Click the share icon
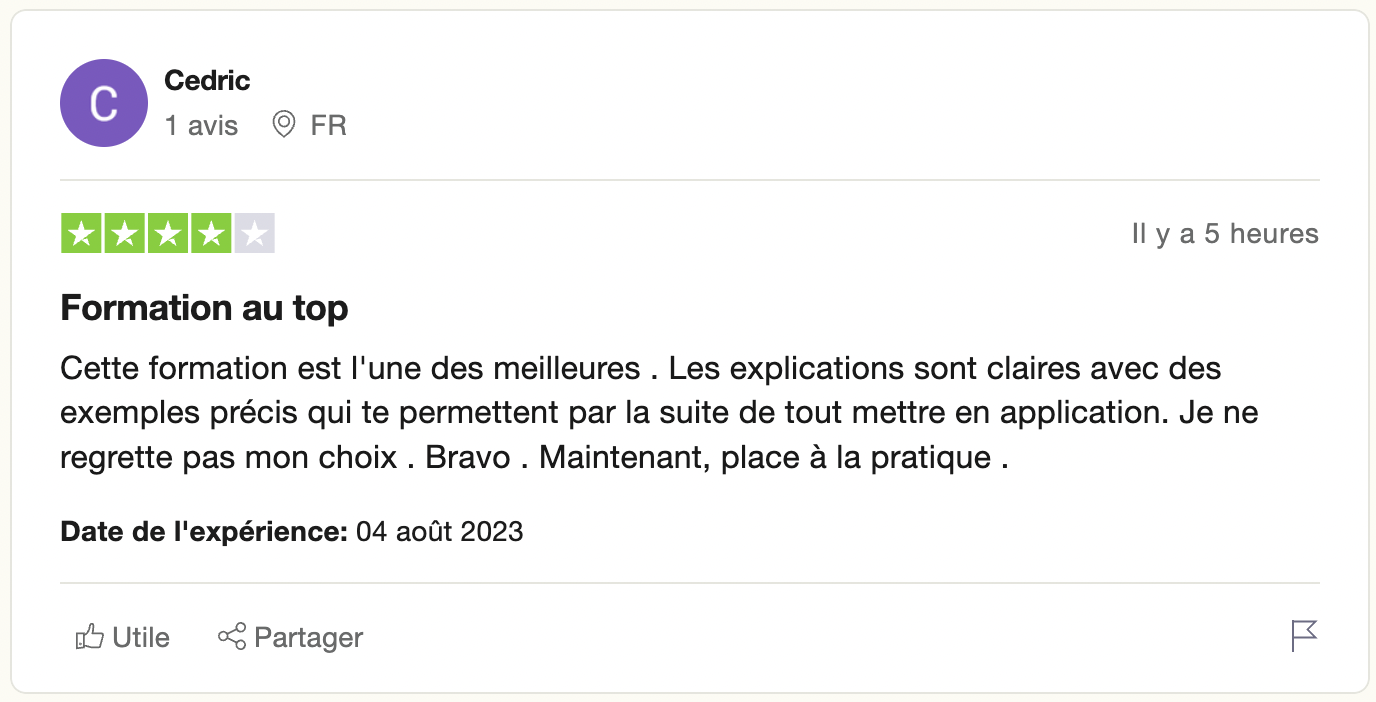 tap(232, 637)
